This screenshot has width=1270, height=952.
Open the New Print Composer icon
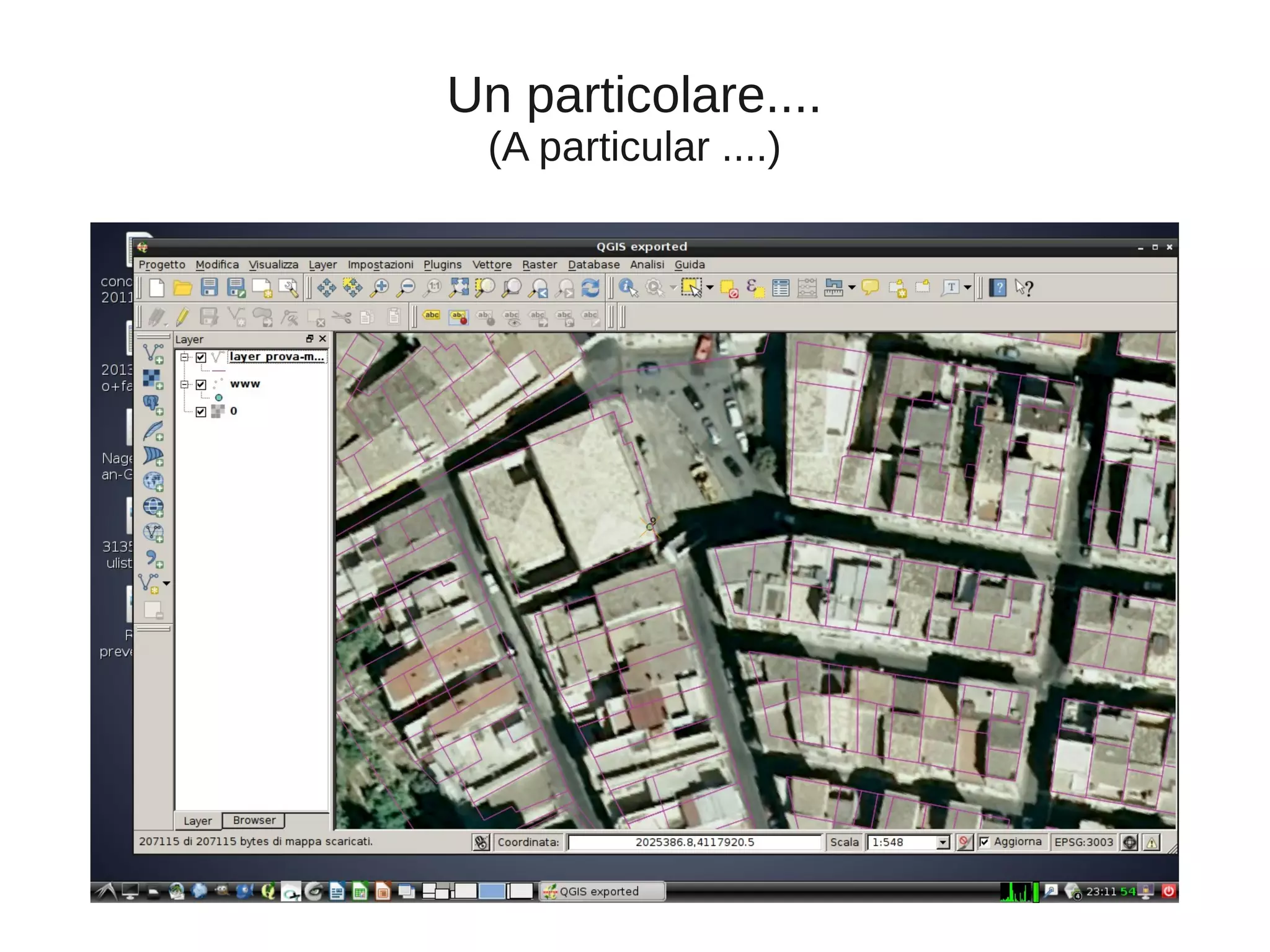click(262, 288)
